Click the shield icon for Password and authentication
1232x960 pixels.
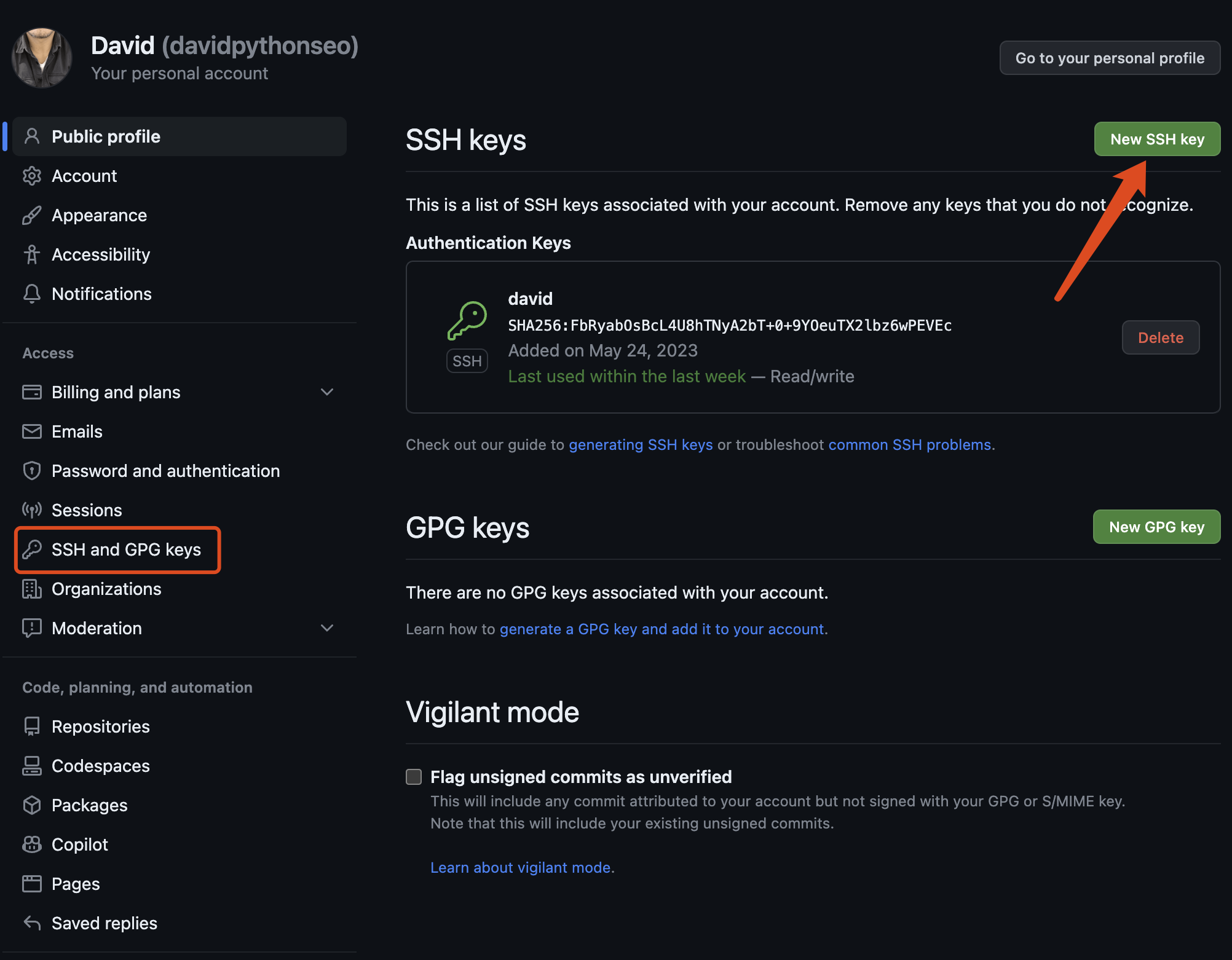click(32, 471)
